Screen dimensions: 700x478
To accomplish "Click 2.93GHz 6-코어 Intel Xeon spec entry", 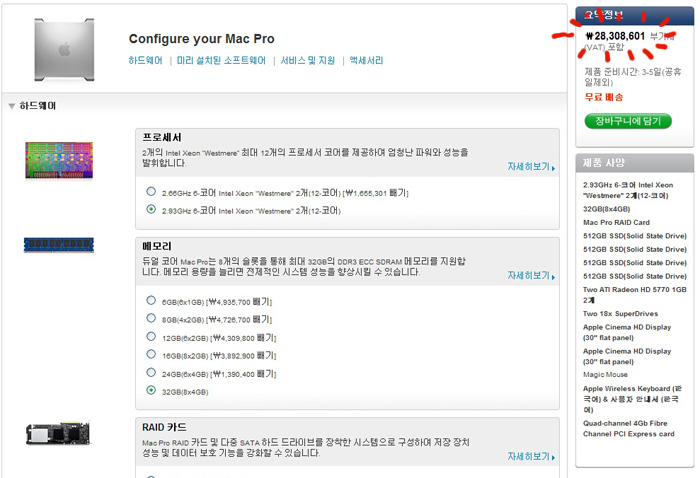I will point(628,190).
